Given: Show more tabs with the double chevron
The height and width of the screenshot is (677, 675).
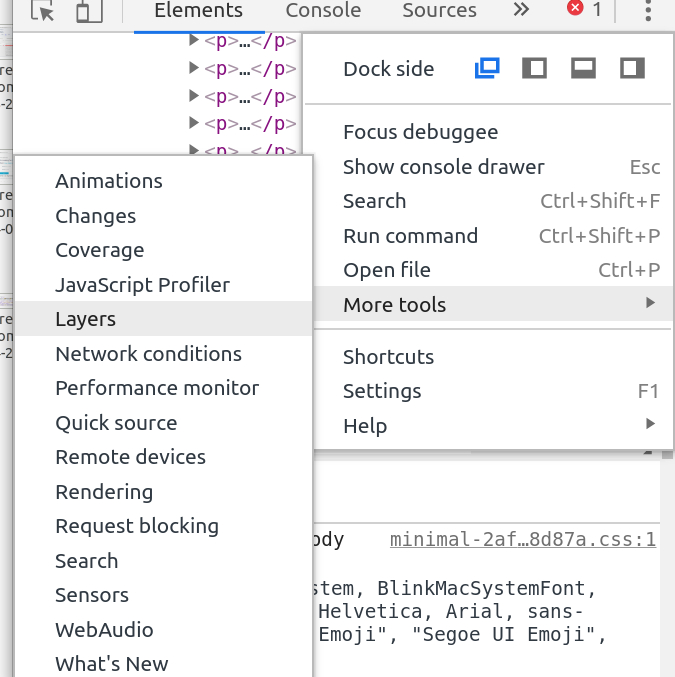Looking at the screenshot, I should 520,10.
